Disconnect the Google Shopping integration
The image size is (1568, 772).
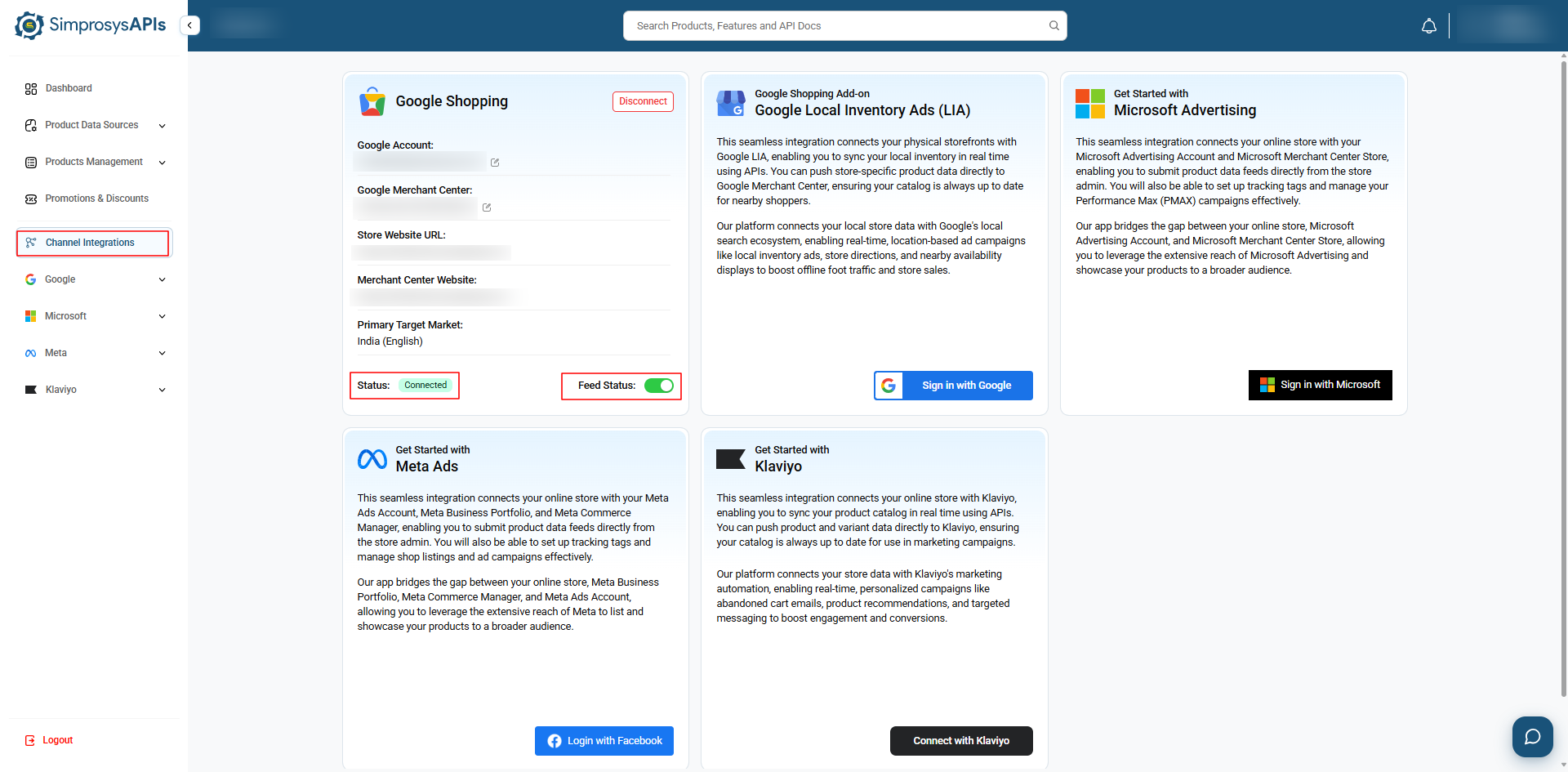(x=643, y=101)
